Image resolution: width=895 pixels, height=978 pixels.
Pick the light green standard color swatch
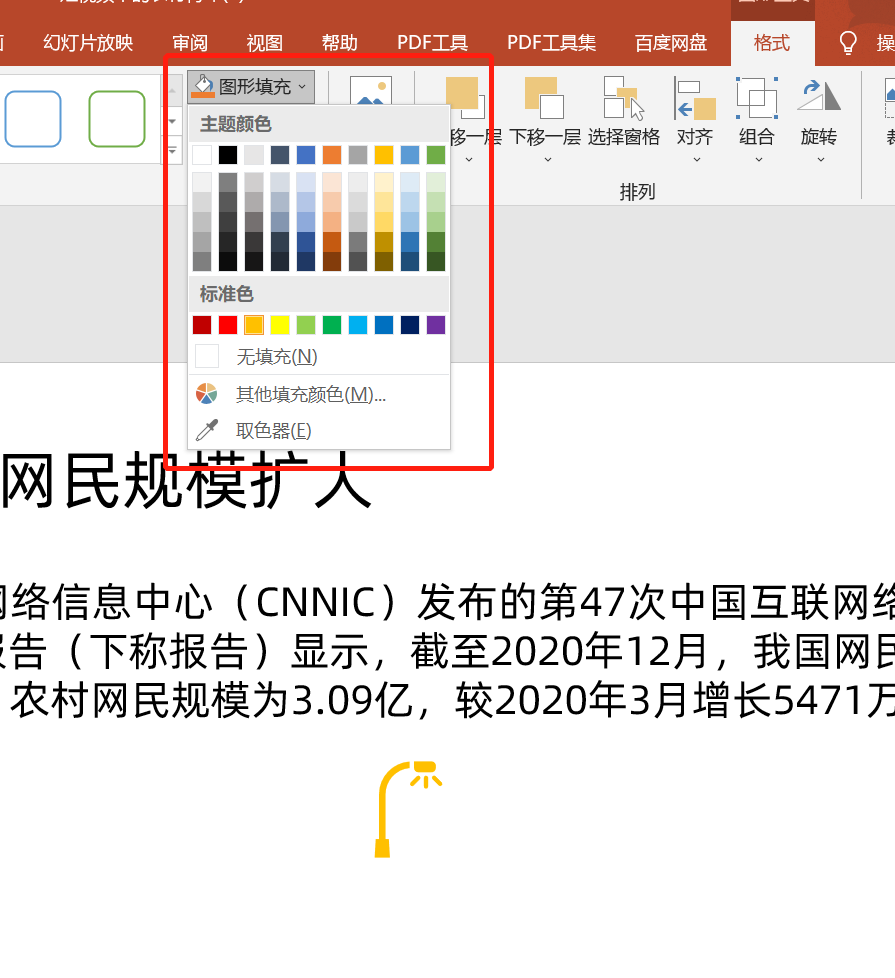[x=306, y=325]
